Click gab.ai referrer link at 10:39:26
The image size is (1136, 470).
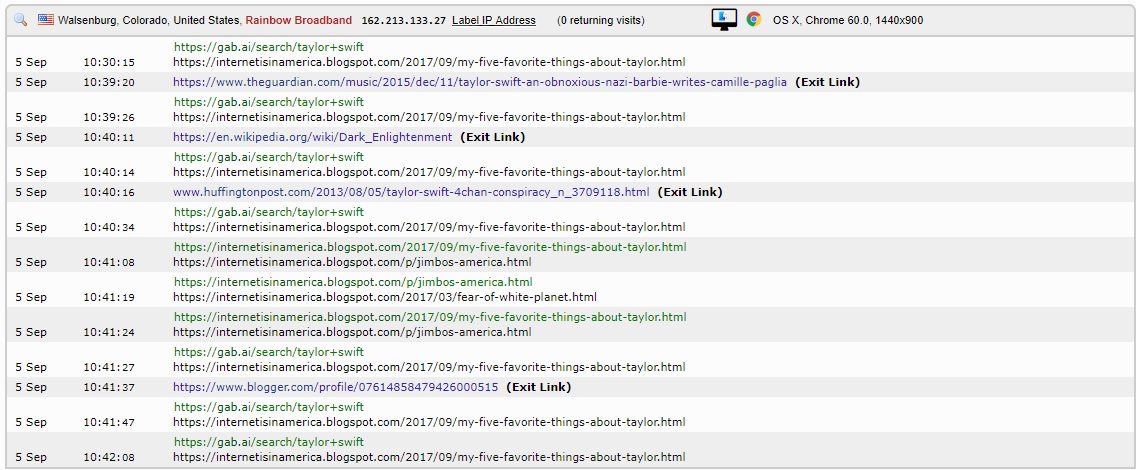269,102
